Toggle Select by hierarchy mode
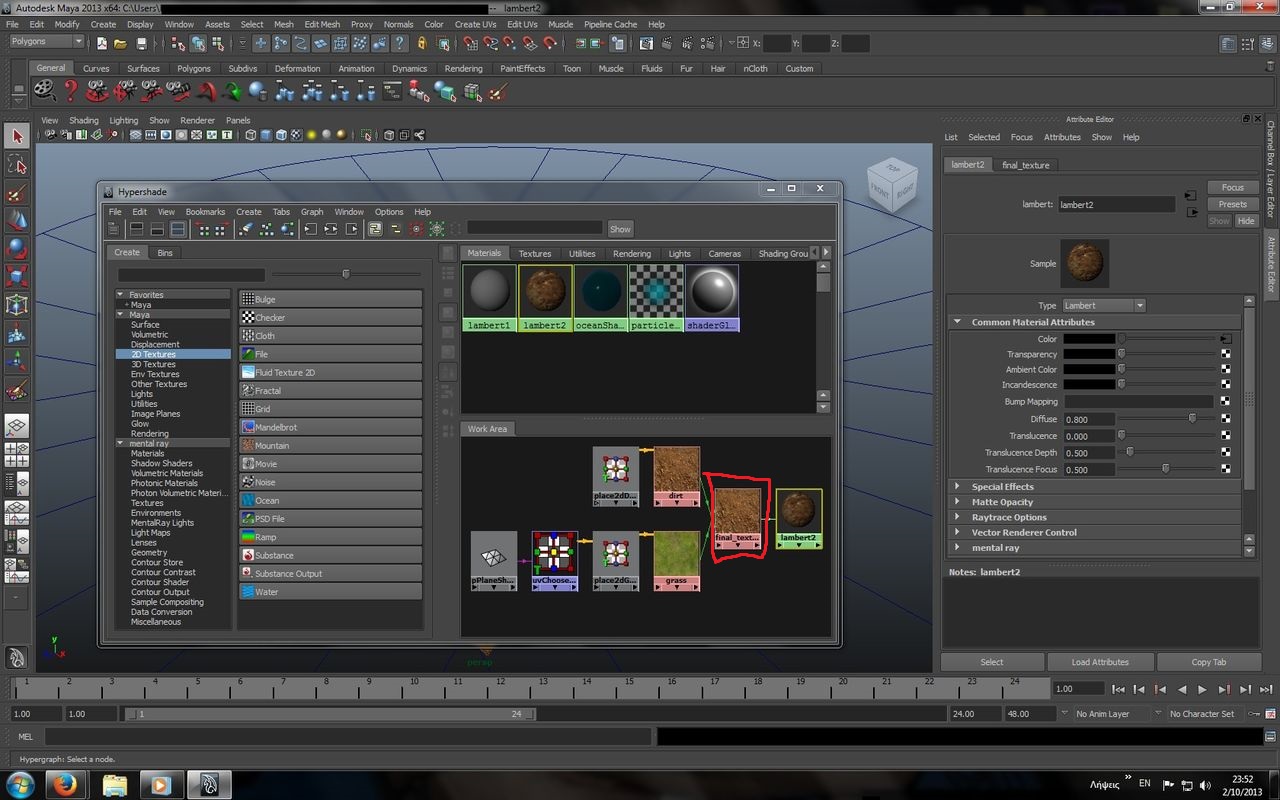The width and height of the screenshot is (1280, 800). 177,43
